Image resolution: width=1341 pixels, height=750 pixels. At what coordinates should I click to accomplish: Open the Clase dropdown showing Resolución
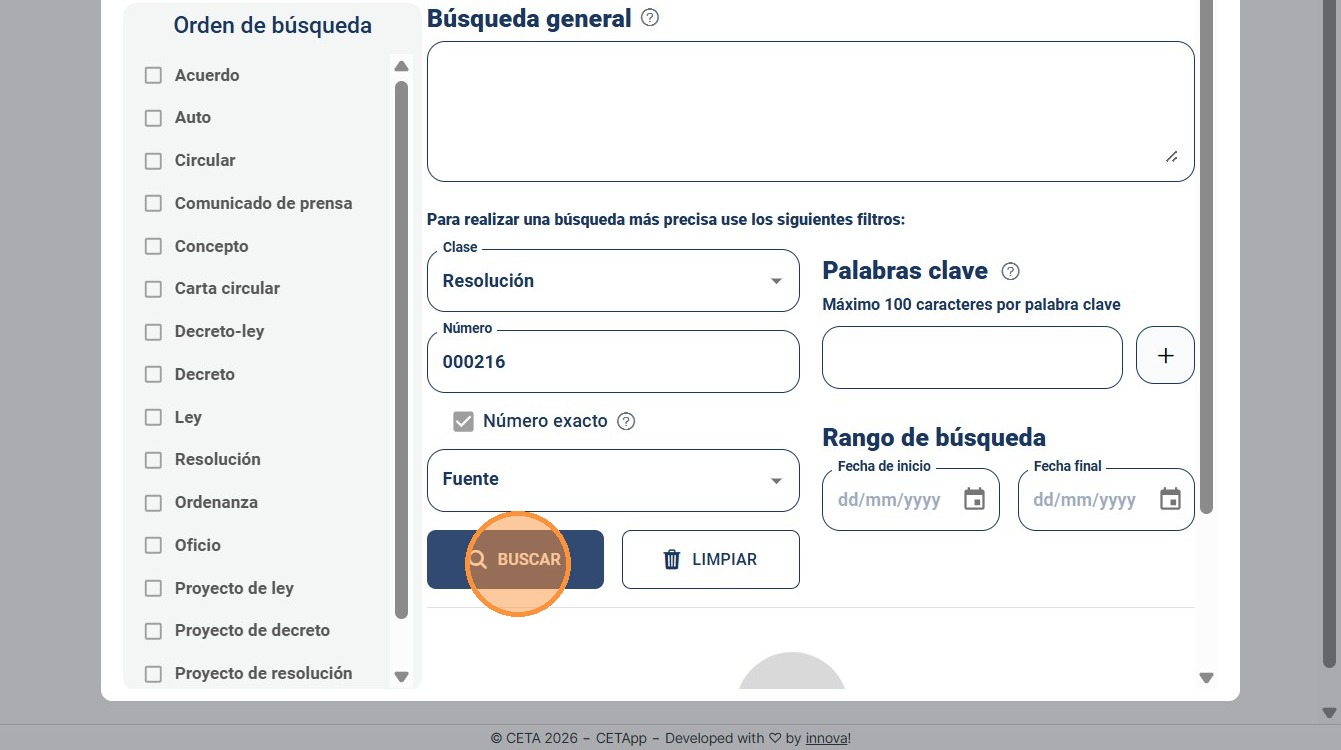pos(613,281)
